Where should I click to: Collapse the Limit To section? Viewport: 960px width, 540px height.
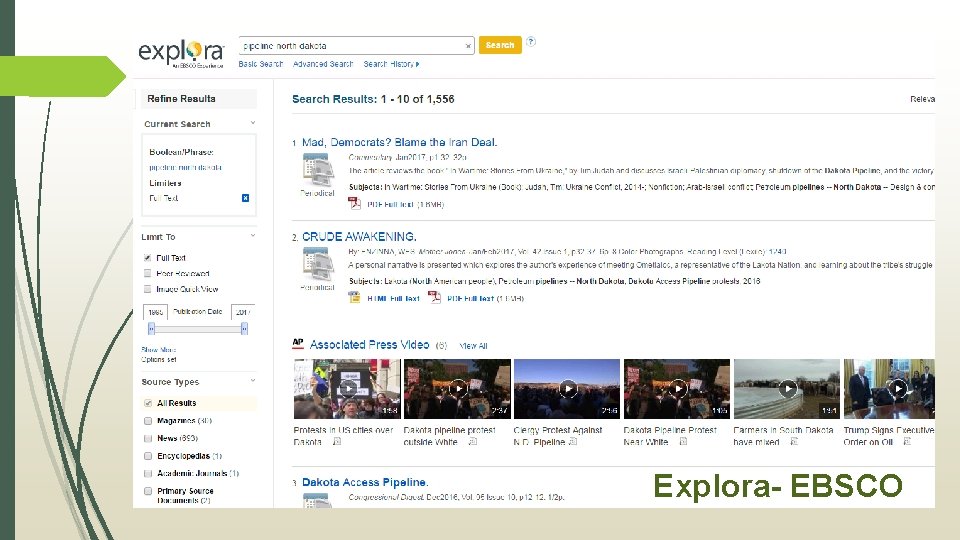tap(253, 236)
